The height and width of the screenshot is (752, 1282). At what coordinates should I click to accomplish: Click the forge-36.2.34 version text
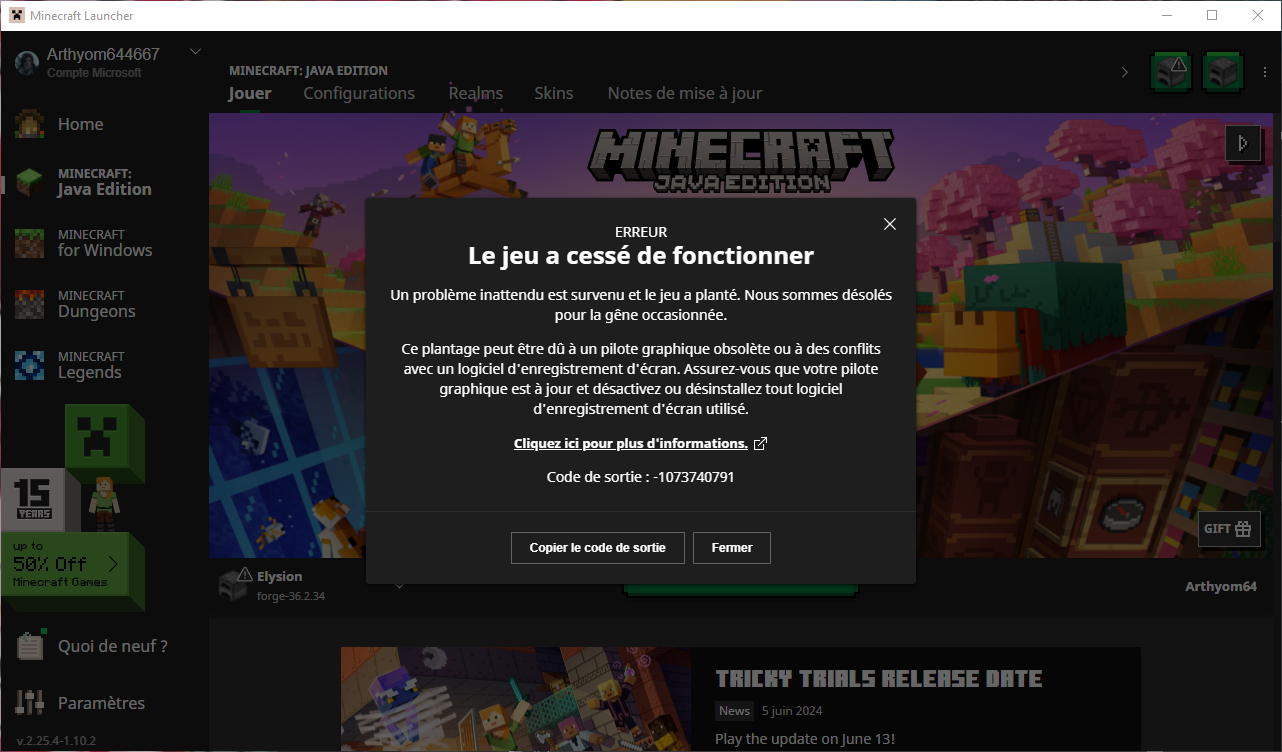click(291, 596)
